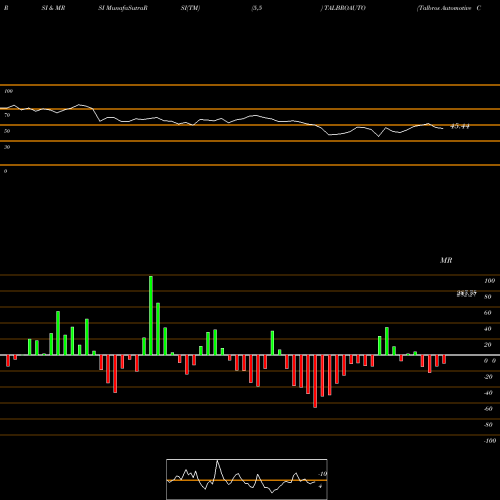Click the MR axis label -20
This screenshot has height=500, width=500.
pyautogui.click(x=488, y=377)
